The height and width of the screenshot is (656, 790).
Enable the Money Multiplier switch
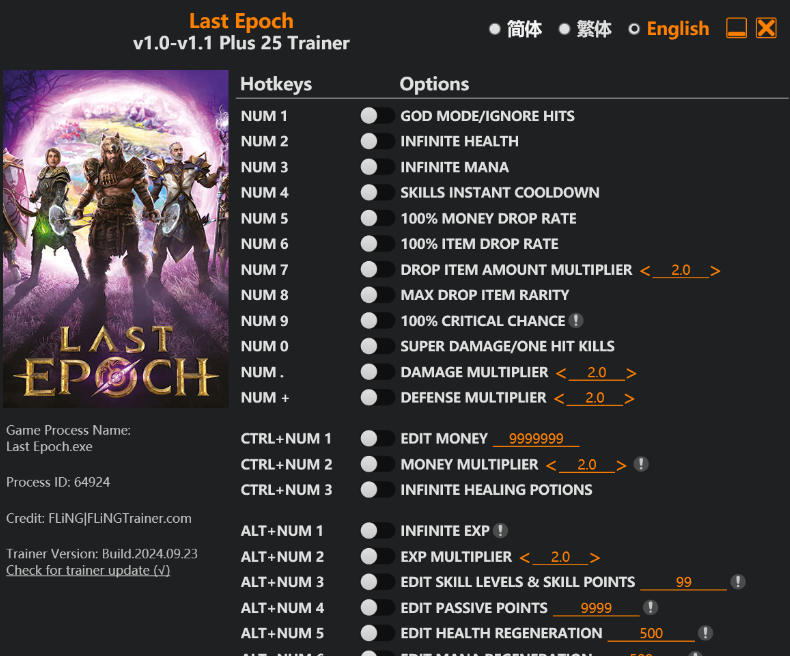(377, 464)
